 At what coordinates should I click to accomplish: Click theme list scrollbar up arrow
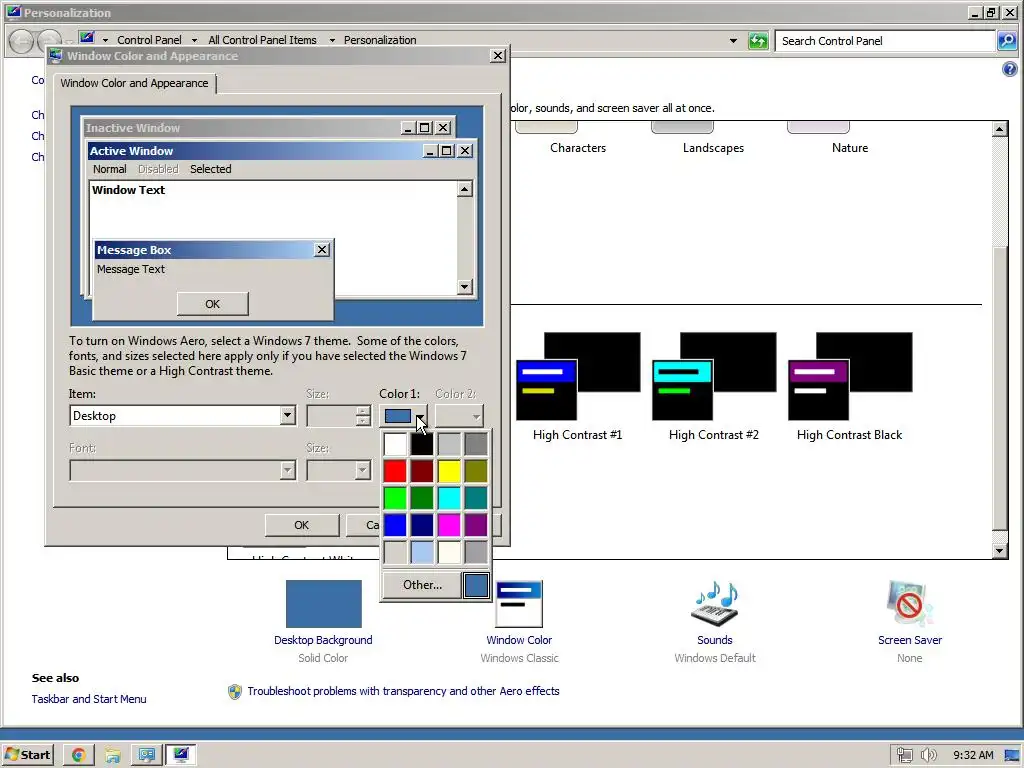999,129
